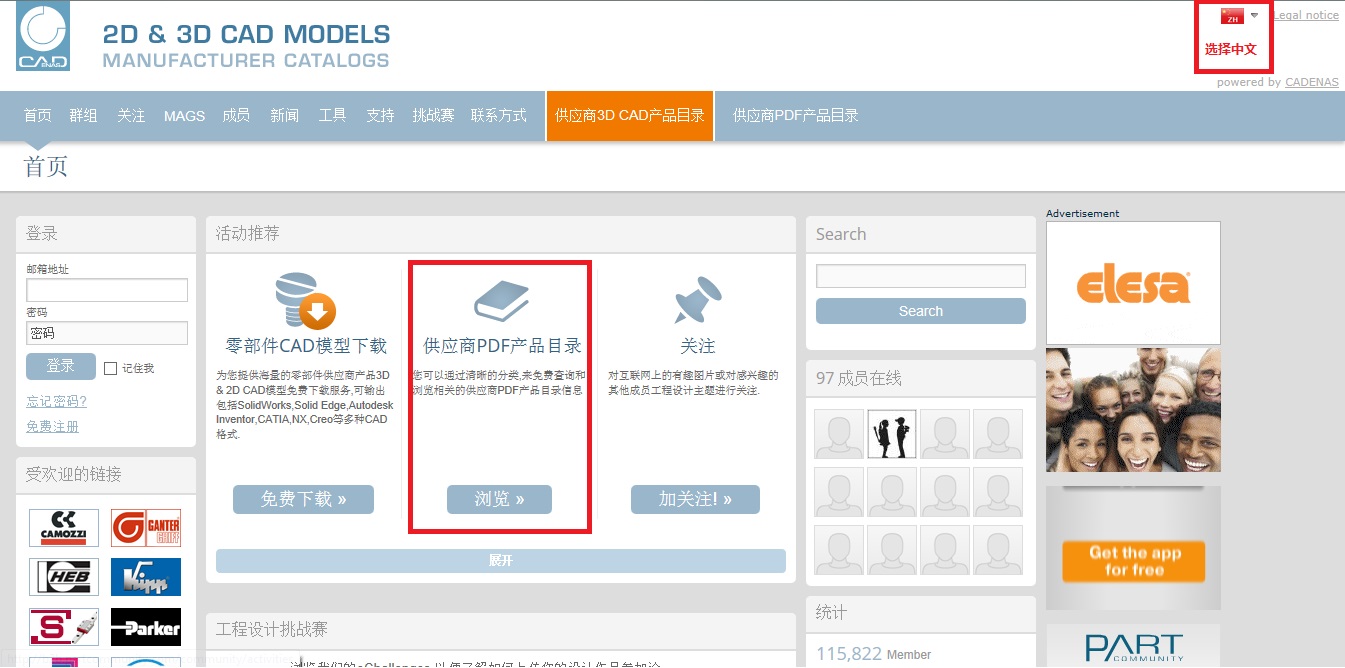Select the 供应商PDF产品目录 tab

pos(796,116)
